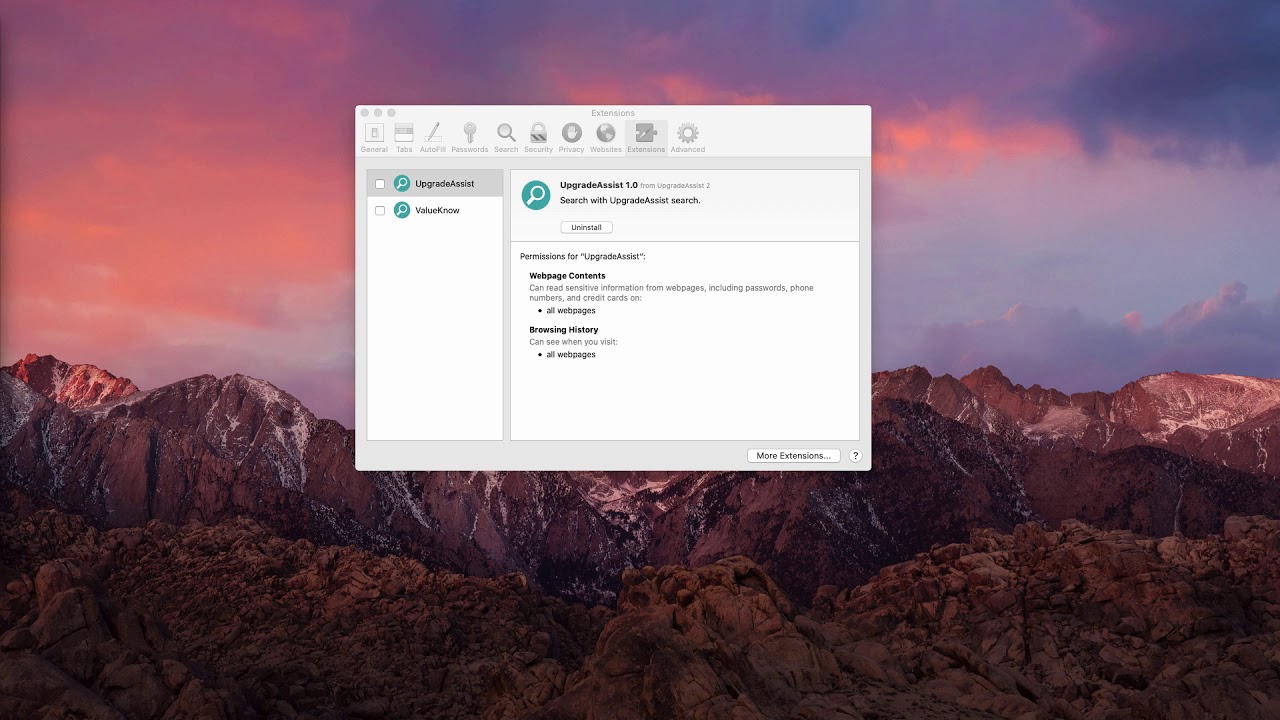Click the ValueKnow magnifier icon
The width and height of the screenshot is (1280, 720).
tap(402, 210)
